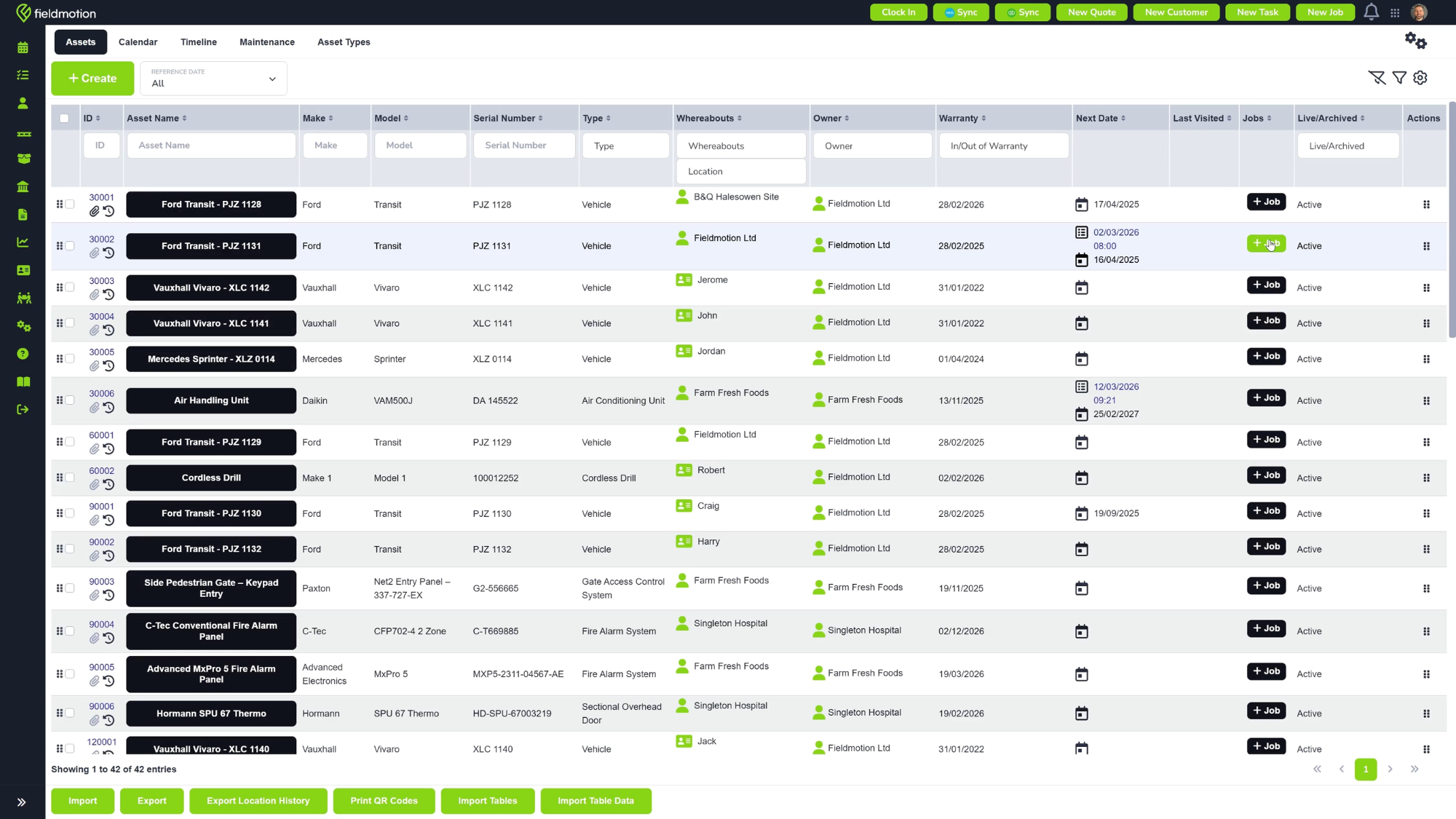Click the Serial Number filter input
This screenshot has width=1456, height=819.
click(x=524, y=146)
